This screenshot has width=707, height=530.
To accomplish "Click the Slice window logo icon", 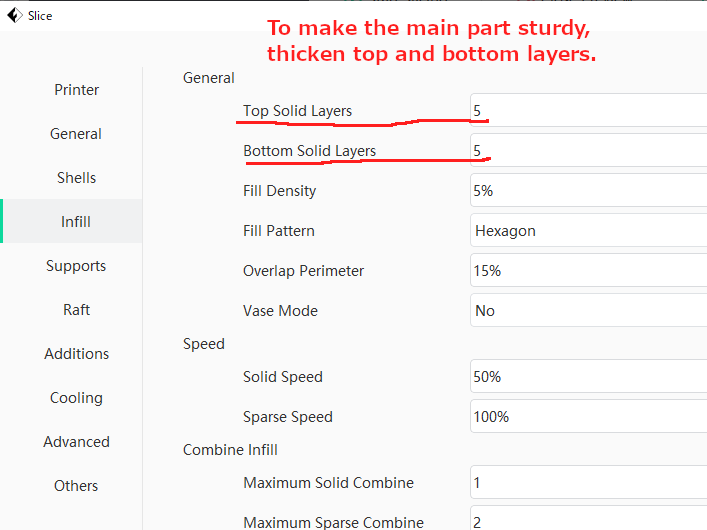I will click(x=14, y=15).
